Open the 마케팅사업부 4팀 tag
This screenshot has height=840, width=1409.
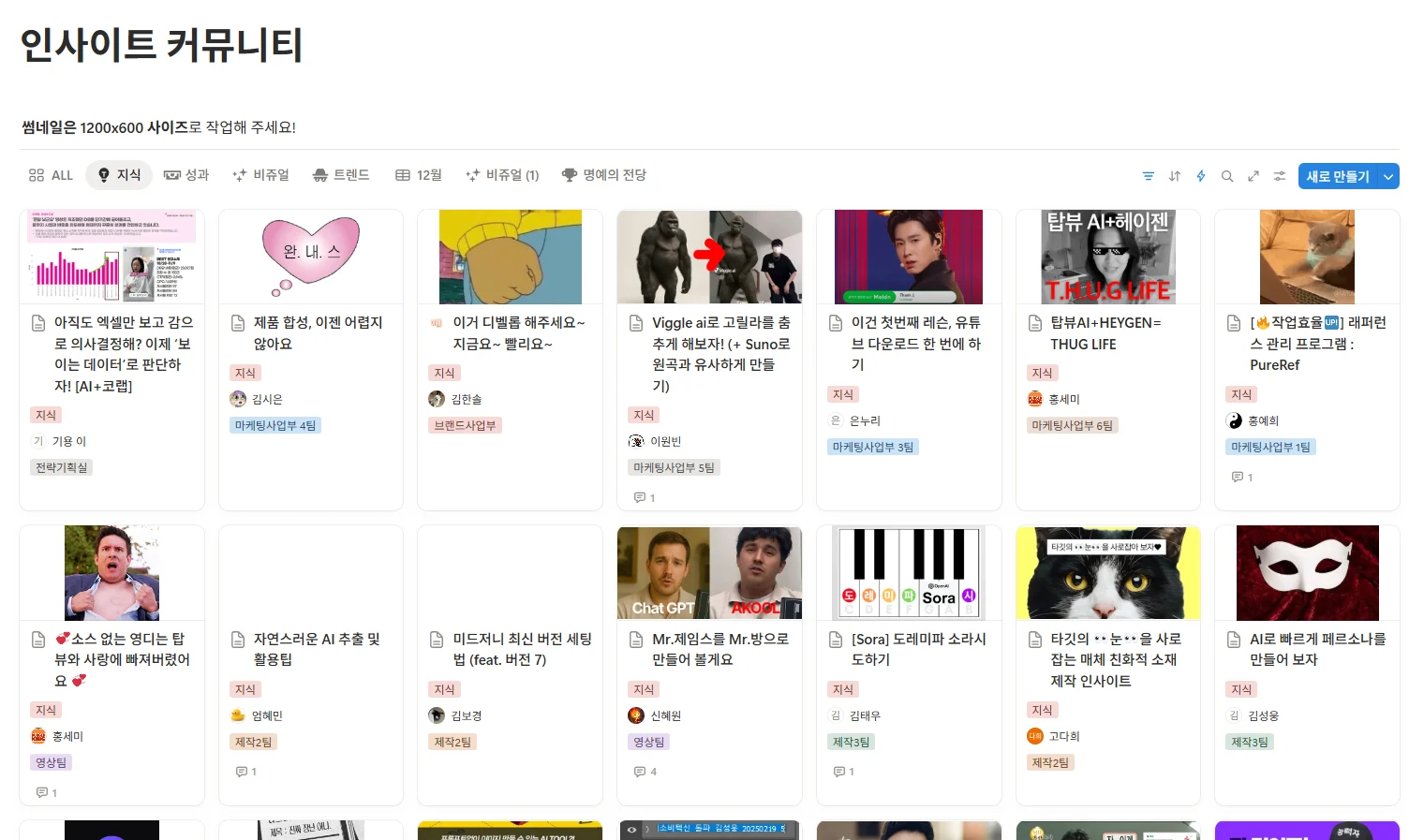pyautogui.click(x=275, y=425)
